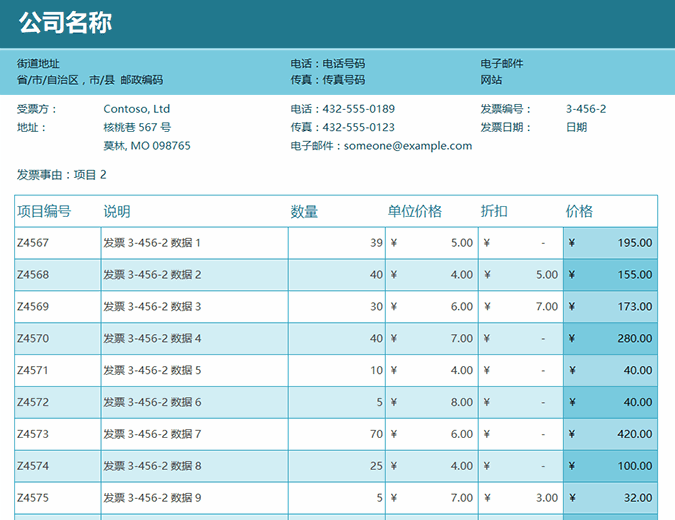This screenshot has width=675, height=520.
Task: Click the description 发票 3-456-2 数据 5
Action: (152, 371)
